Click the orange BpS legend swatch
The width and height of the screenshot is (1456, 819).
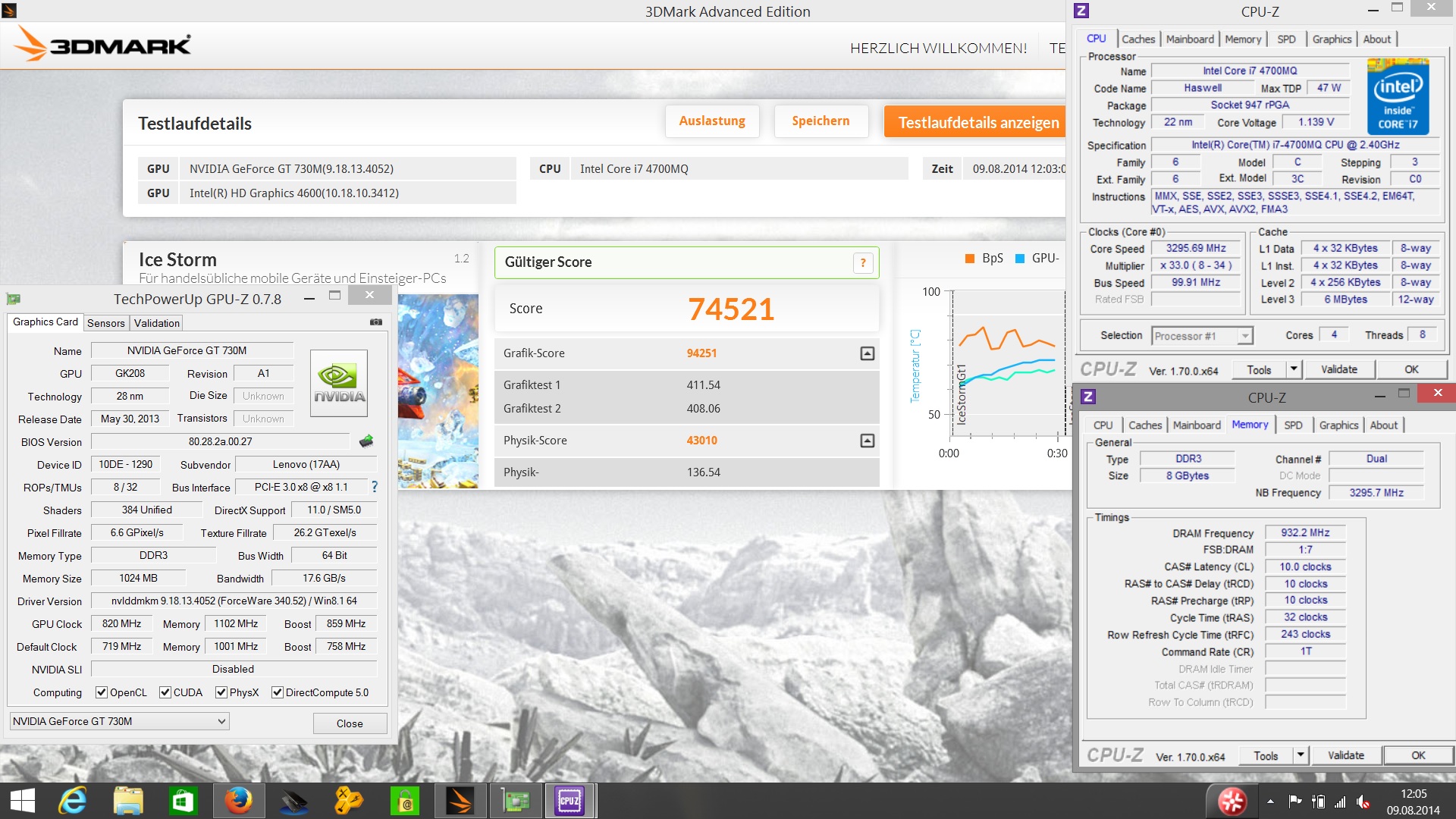[969, 259]
